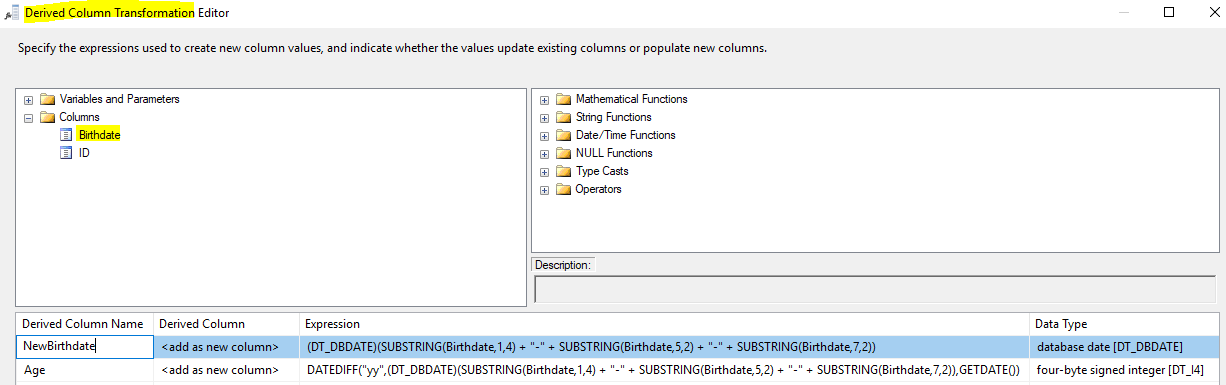1226x385 pixels.
Task: Select the Type Casts label
Action: pos(602,172)
